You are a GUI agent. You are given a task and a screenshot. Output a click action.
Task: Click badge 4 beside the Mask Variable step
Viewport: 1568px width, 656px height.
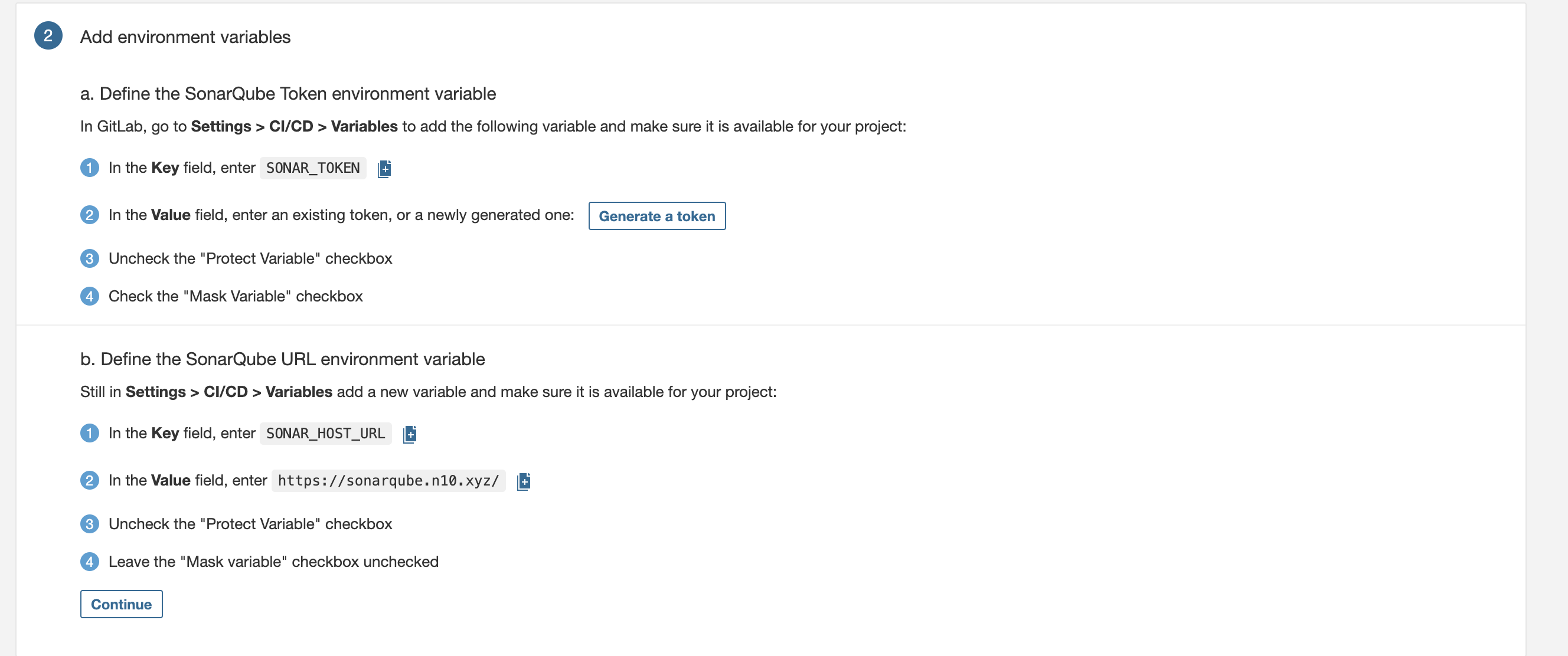pyautogui.click(x=90, y=297)
